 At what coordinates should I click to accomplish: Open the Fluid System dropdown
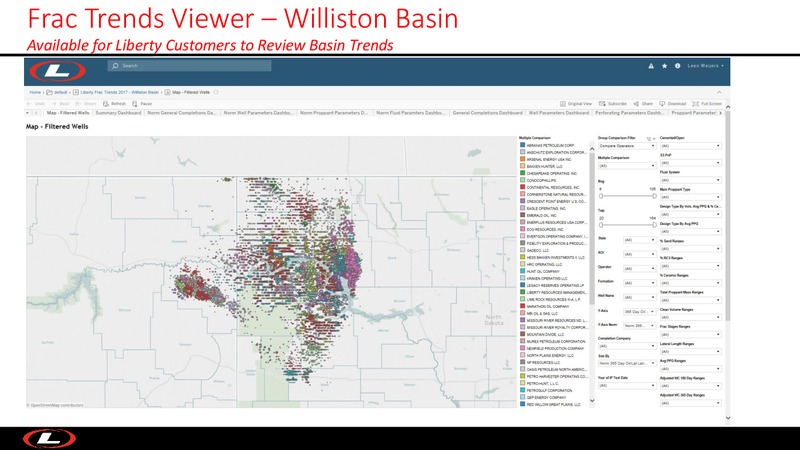690,180
